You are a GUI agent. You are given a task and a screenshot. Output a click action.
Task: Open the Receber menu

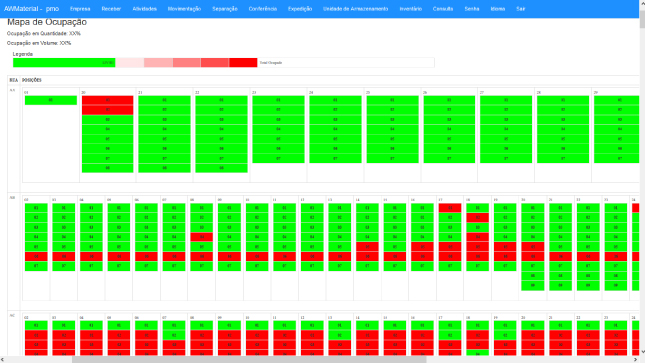pyautogui.click(x=111, y=9)
